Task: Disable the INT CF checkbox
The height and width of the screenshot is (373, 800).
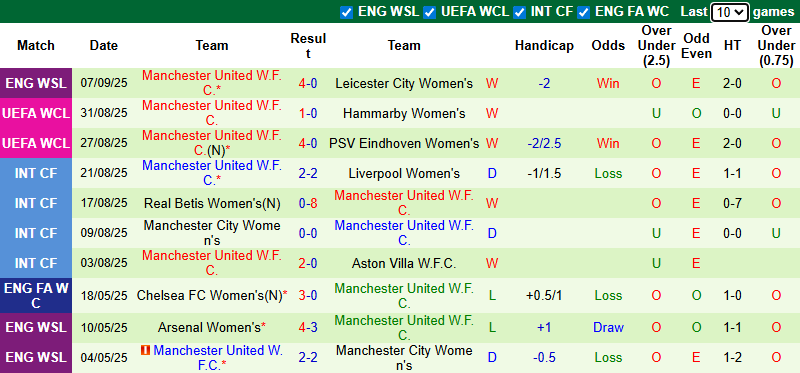Action: tap(519, 12)
